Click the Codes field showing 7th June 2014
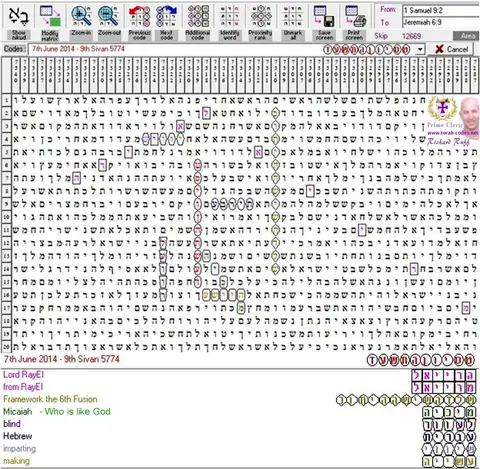Viewport: 480px width, 469px height. pos(222,49)
